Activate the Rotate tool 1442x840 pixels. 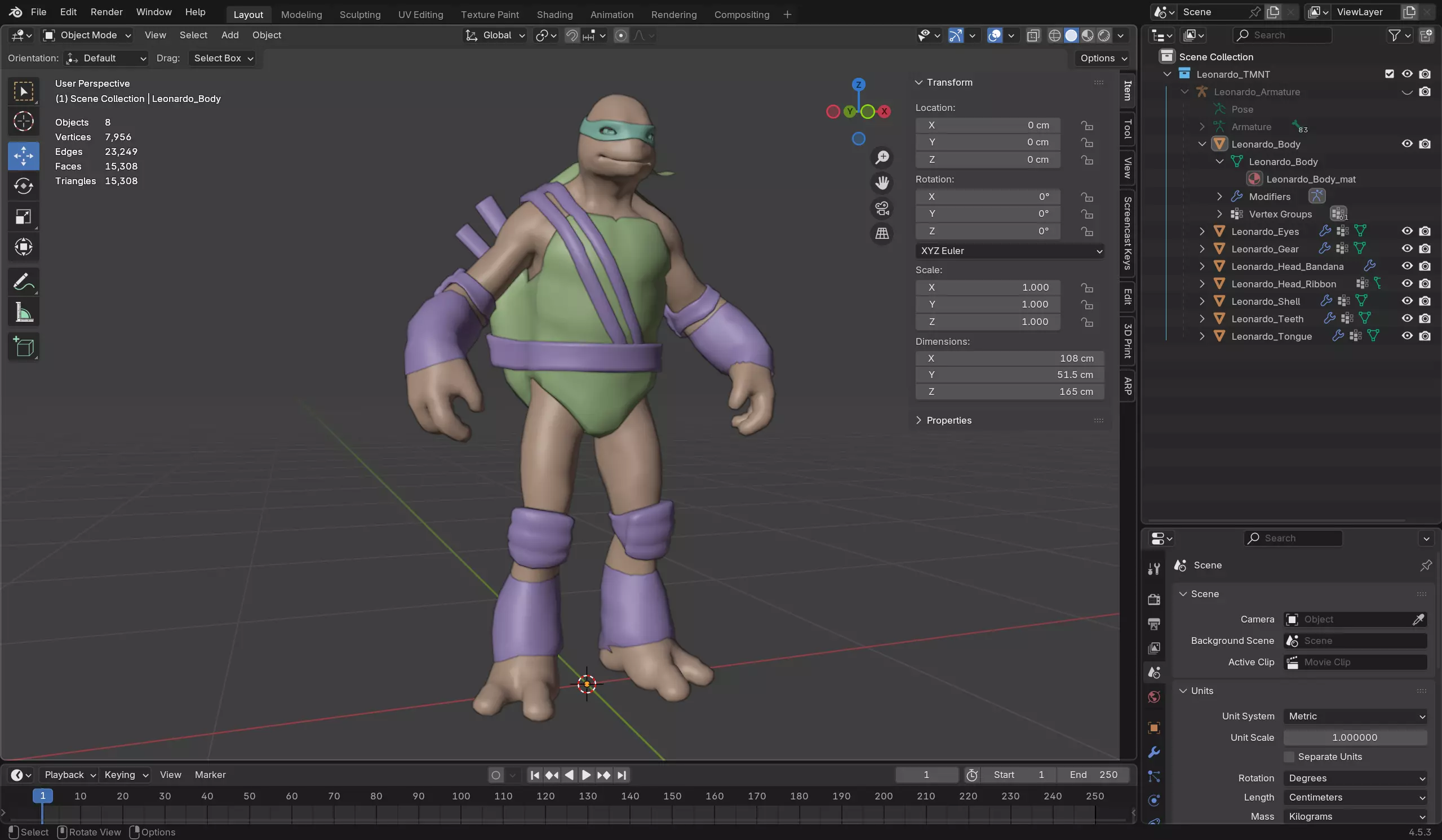click(x=24, y=186)
